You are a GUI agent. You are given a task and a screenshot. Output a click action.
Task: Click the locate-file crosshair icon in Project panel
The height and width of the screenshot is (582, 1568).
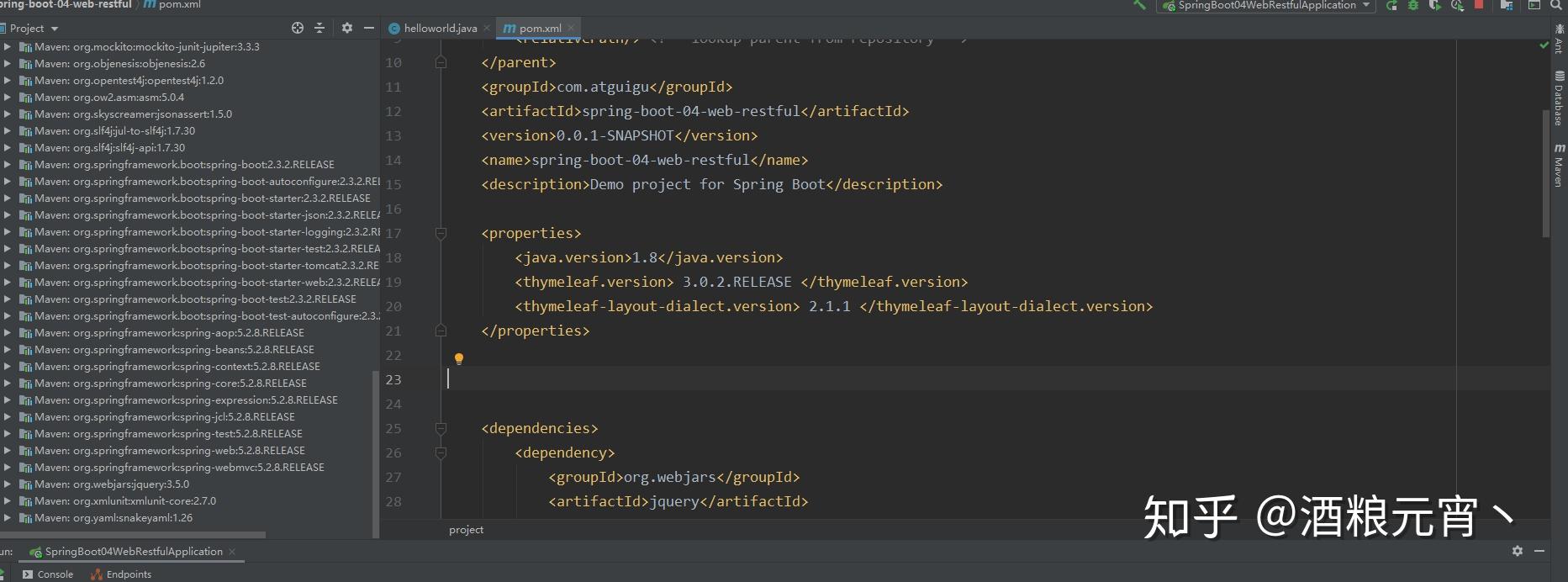(x=297, y=28)
